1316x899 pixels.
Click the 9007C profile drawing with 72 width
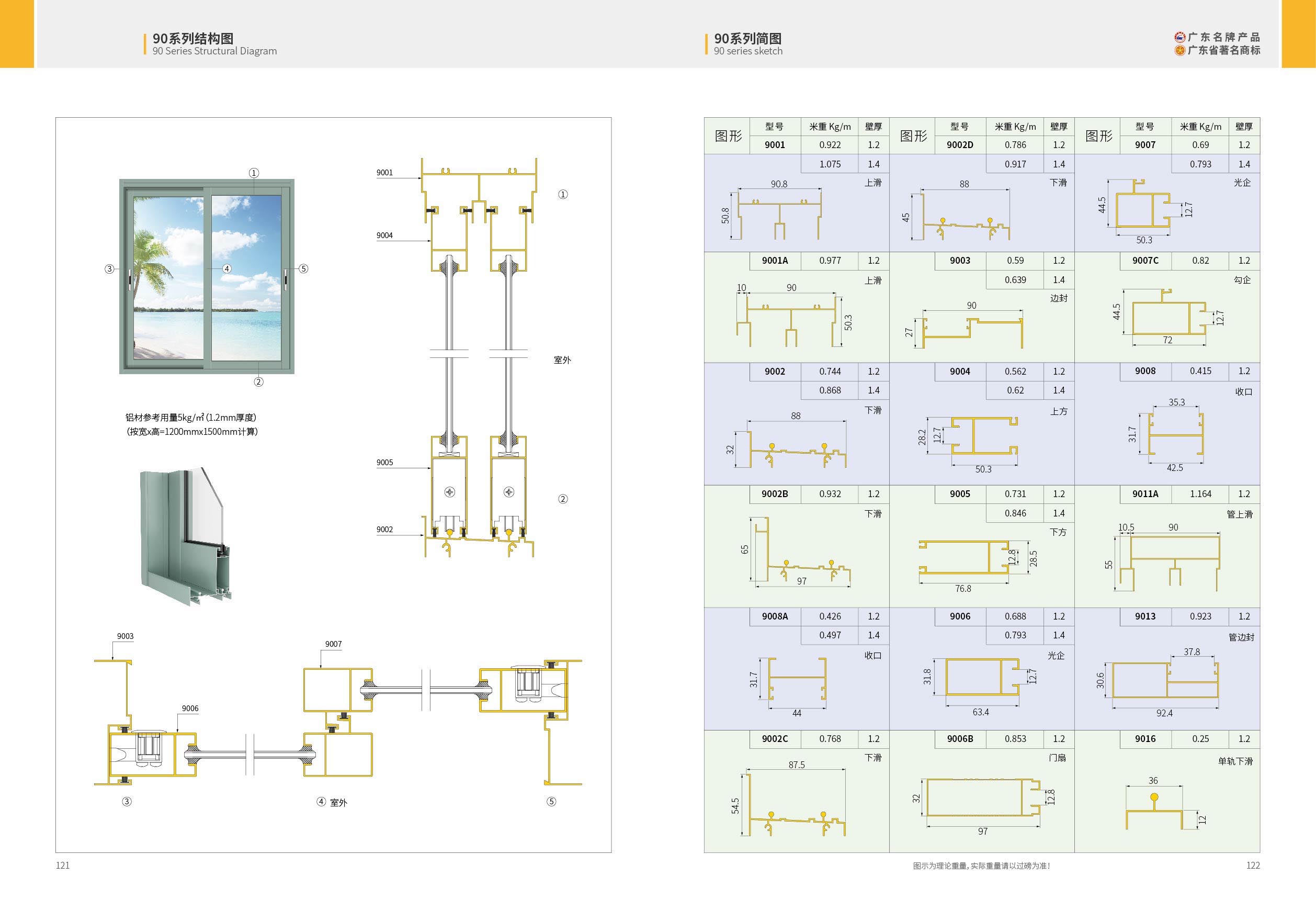coord(1170,318)
